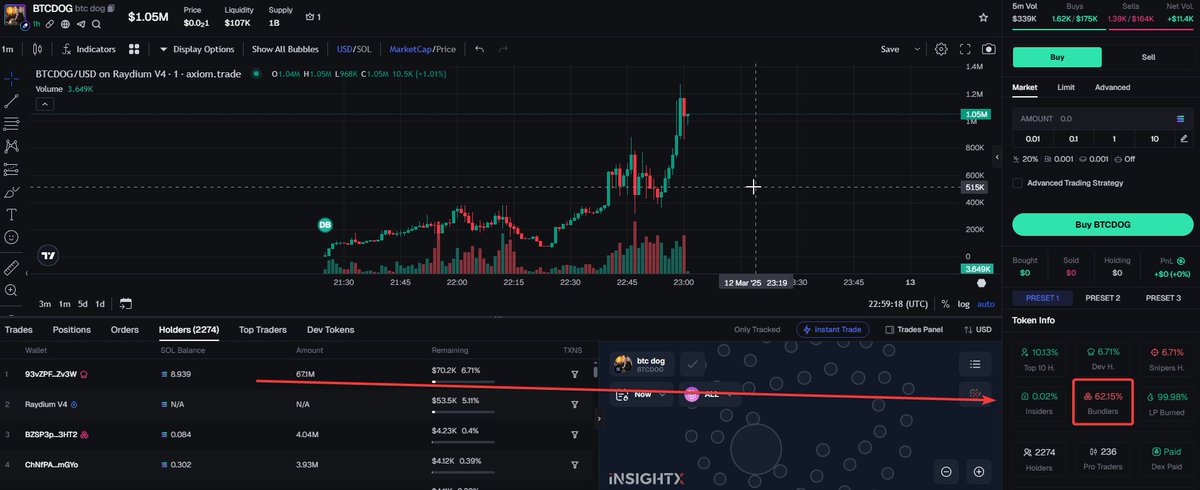
Task: Select the ruler measure tool
Action: point(11,267)
